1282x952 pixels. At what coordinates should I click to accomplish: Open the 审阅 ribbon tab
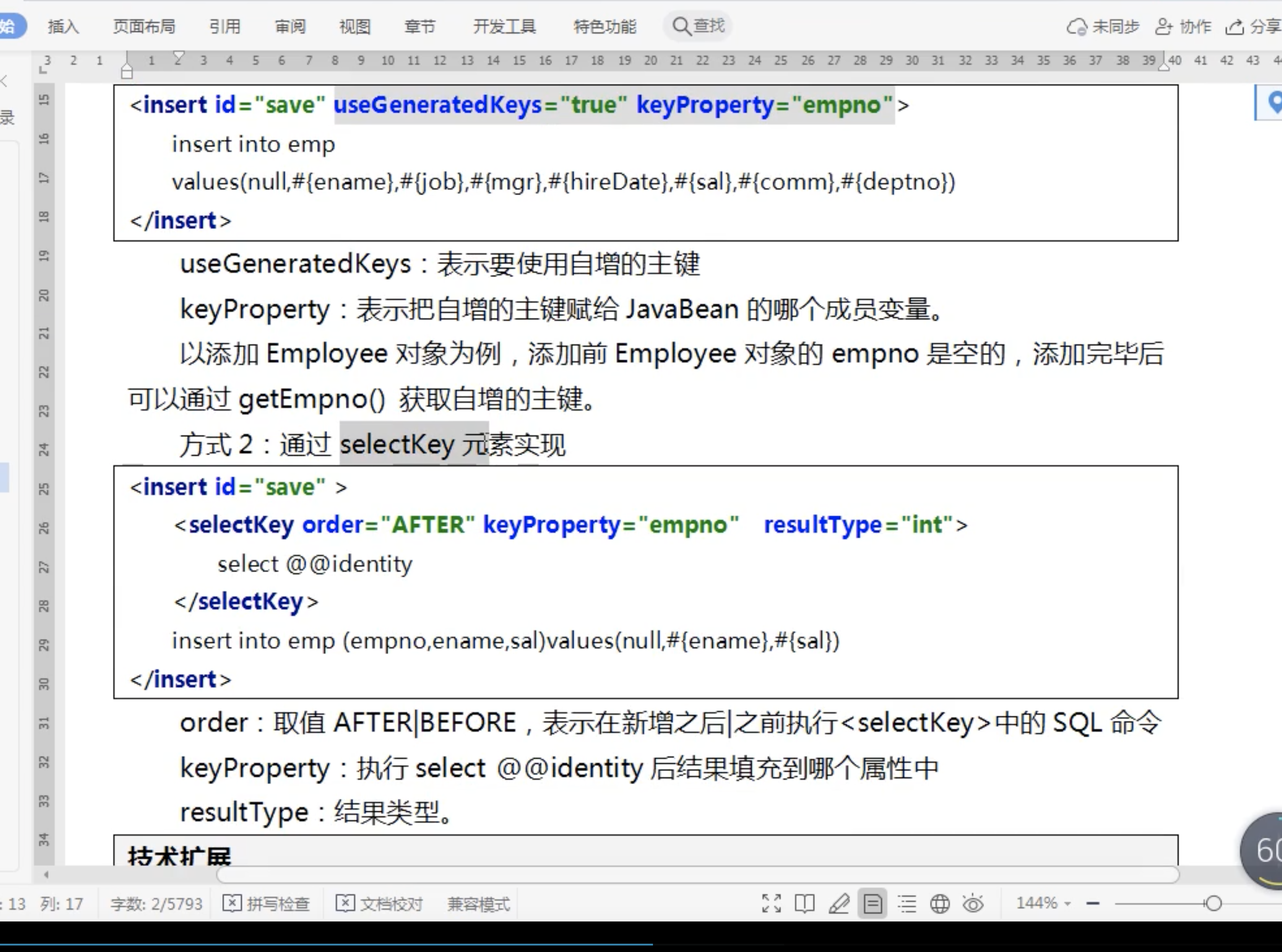pyautogui.click(x=290, y=26)
